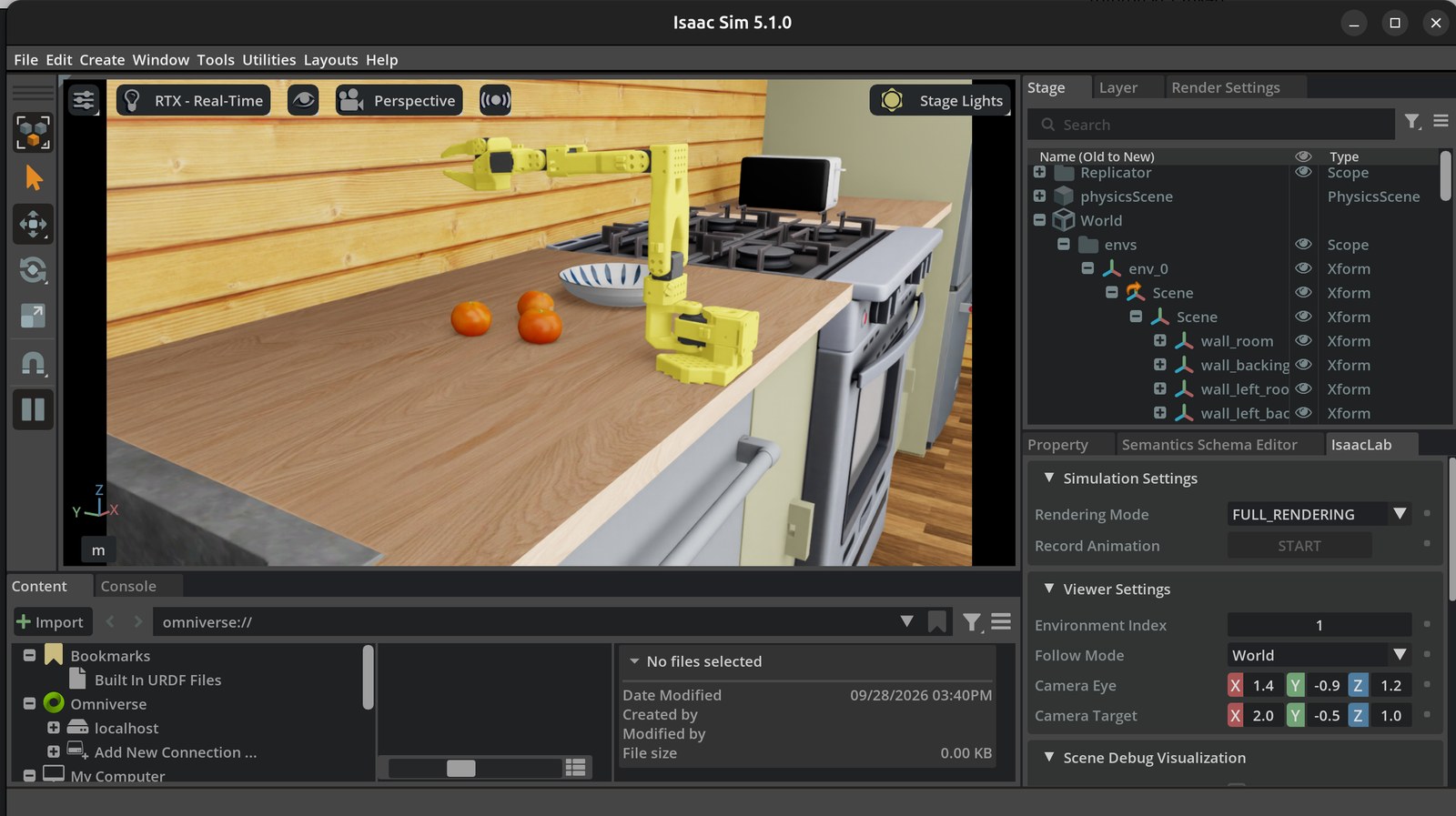Open viewport settings sliders icon
This screenshot has width=1456, height=816.
point(84,100)
